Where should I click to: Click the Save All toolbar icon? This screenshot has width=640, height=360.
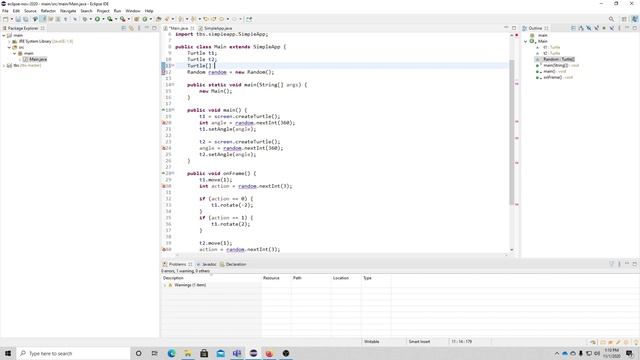pyautogui.click(x=25, y=19)
